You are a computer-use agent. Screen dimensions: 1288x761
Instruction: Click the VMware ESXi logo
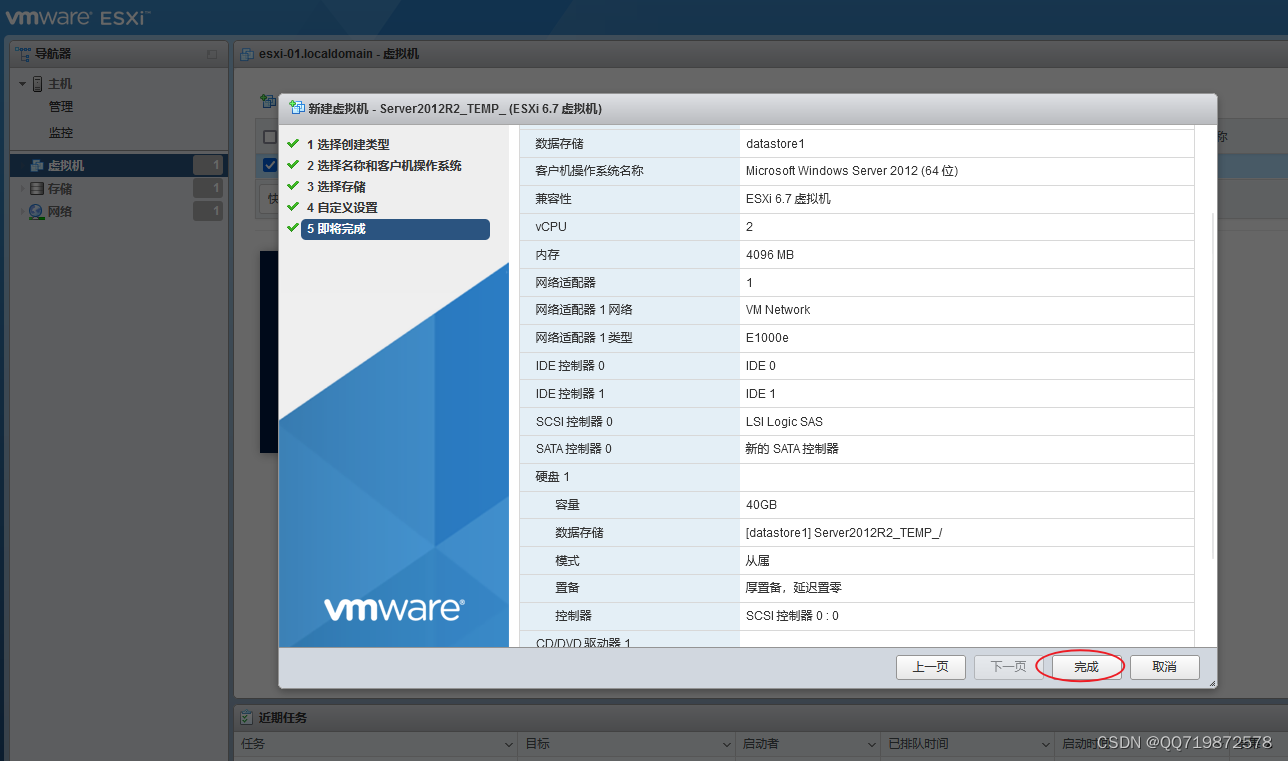pyautogui.click(x=78, y=17)
